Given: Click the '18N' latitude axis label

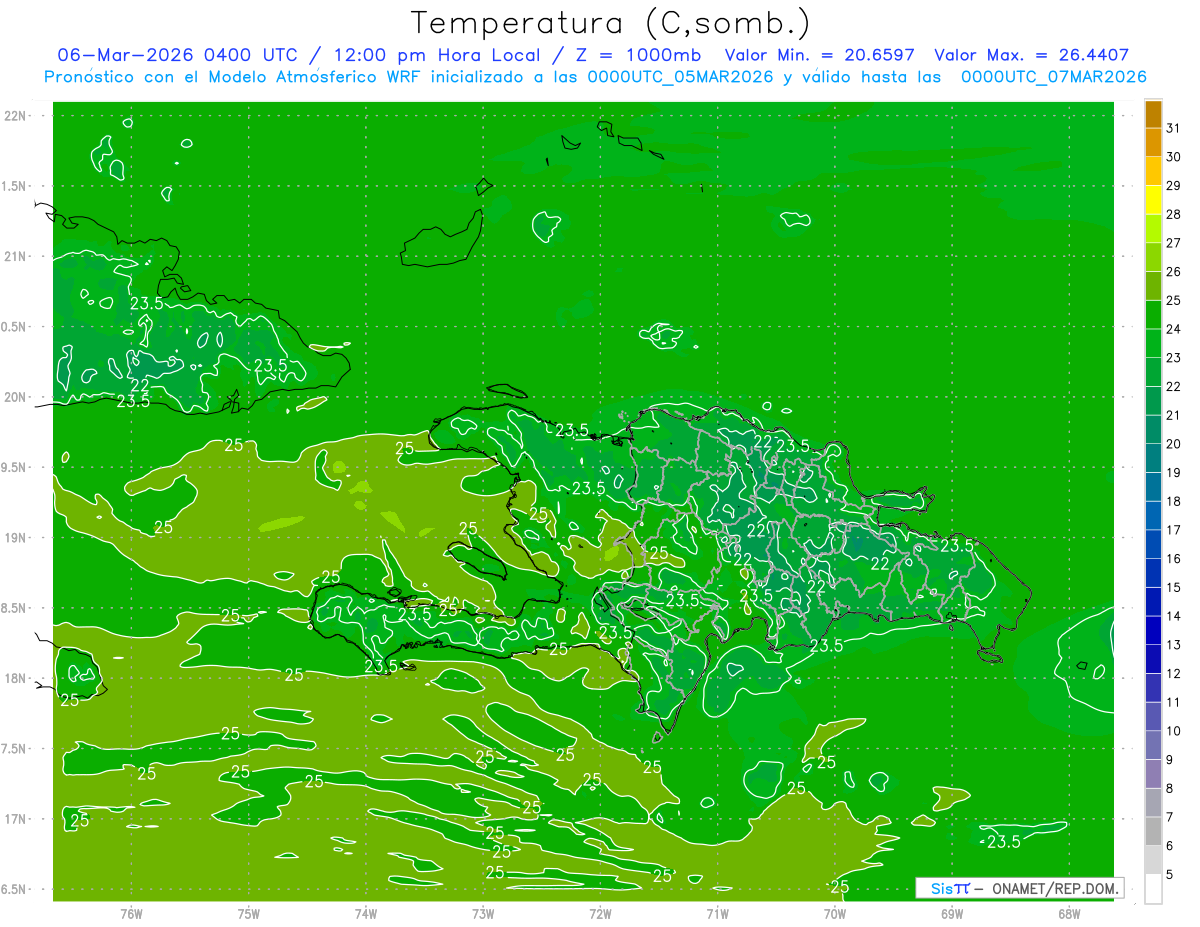Looking at the screenshot, I should point(14,678).
